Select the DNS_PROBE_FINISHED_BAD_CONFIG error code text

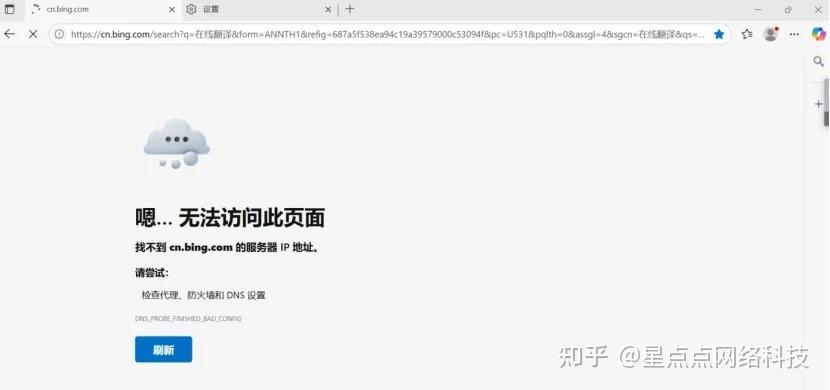pos(188,319)
